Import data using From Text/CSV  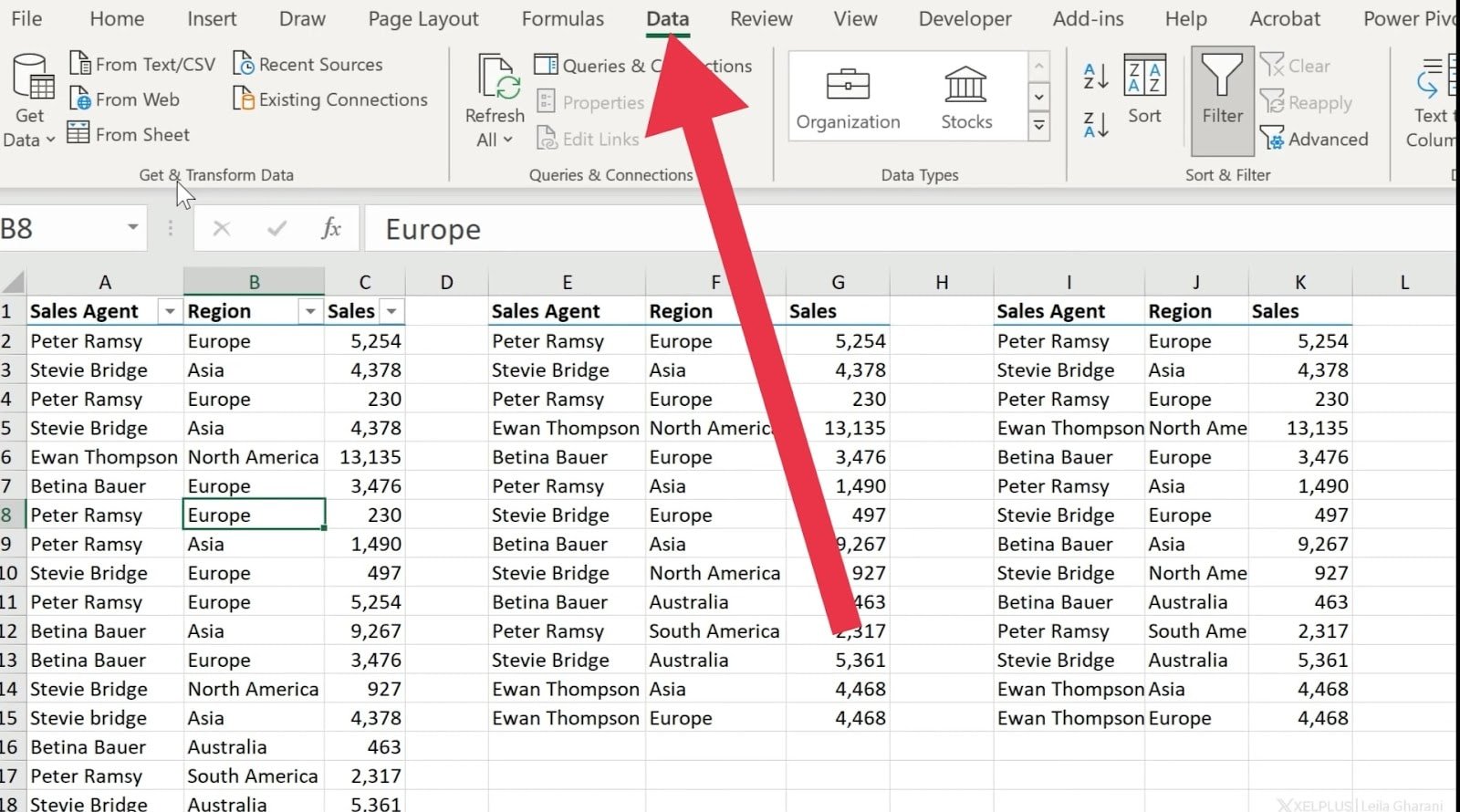coord(143,65)
